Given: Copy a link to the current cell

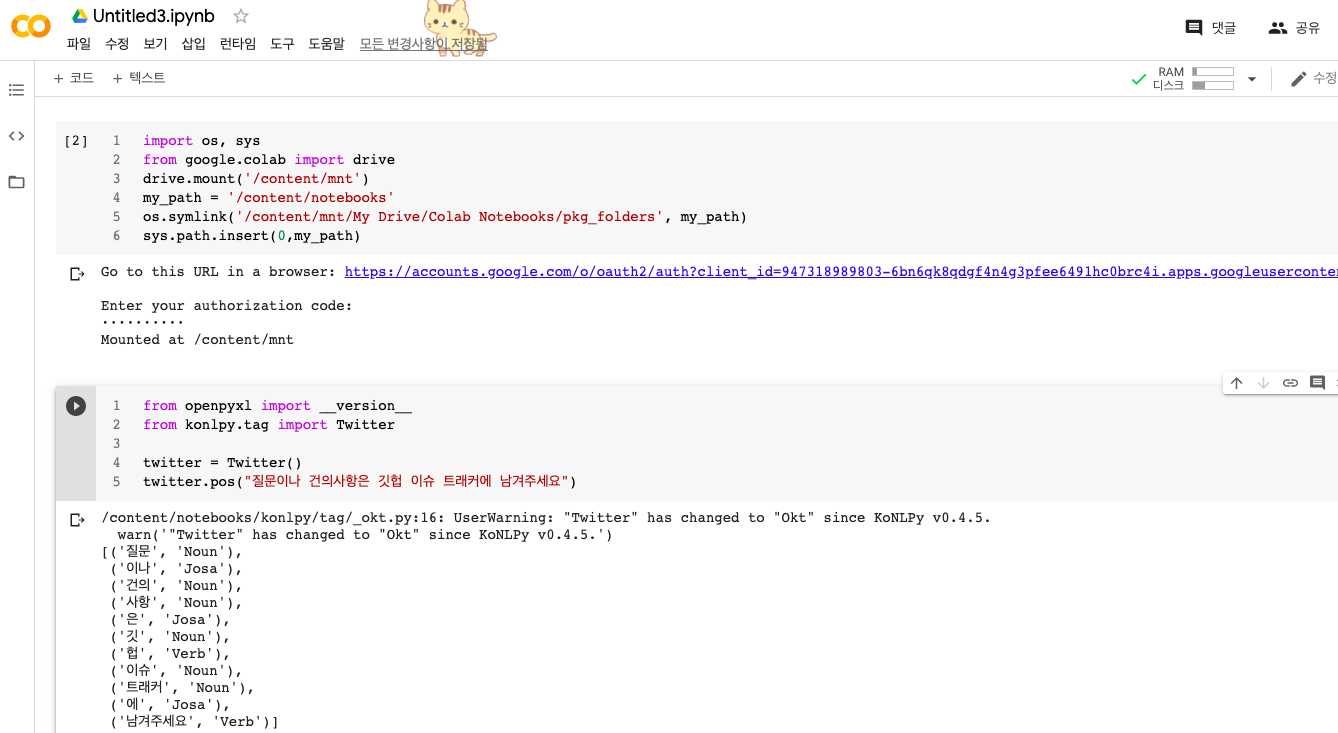Looking at the screenshot, I should (x=1290, y=382).
